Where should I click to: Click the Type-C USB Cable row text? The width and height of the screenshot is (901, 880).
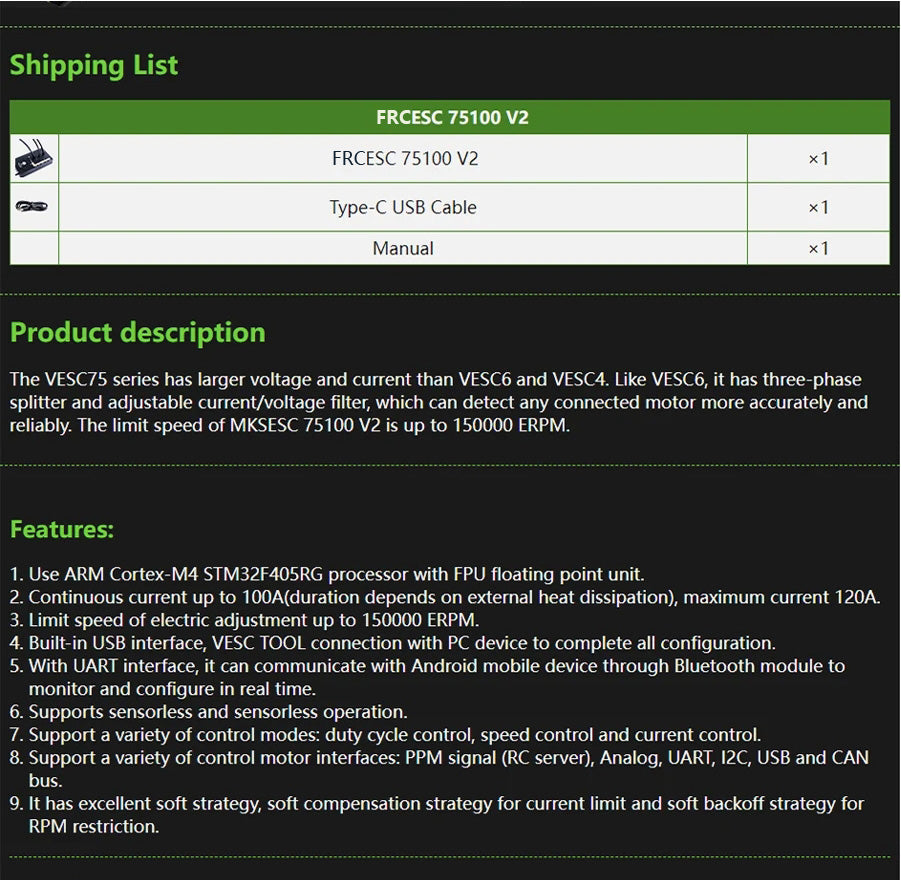pos(403,207)
